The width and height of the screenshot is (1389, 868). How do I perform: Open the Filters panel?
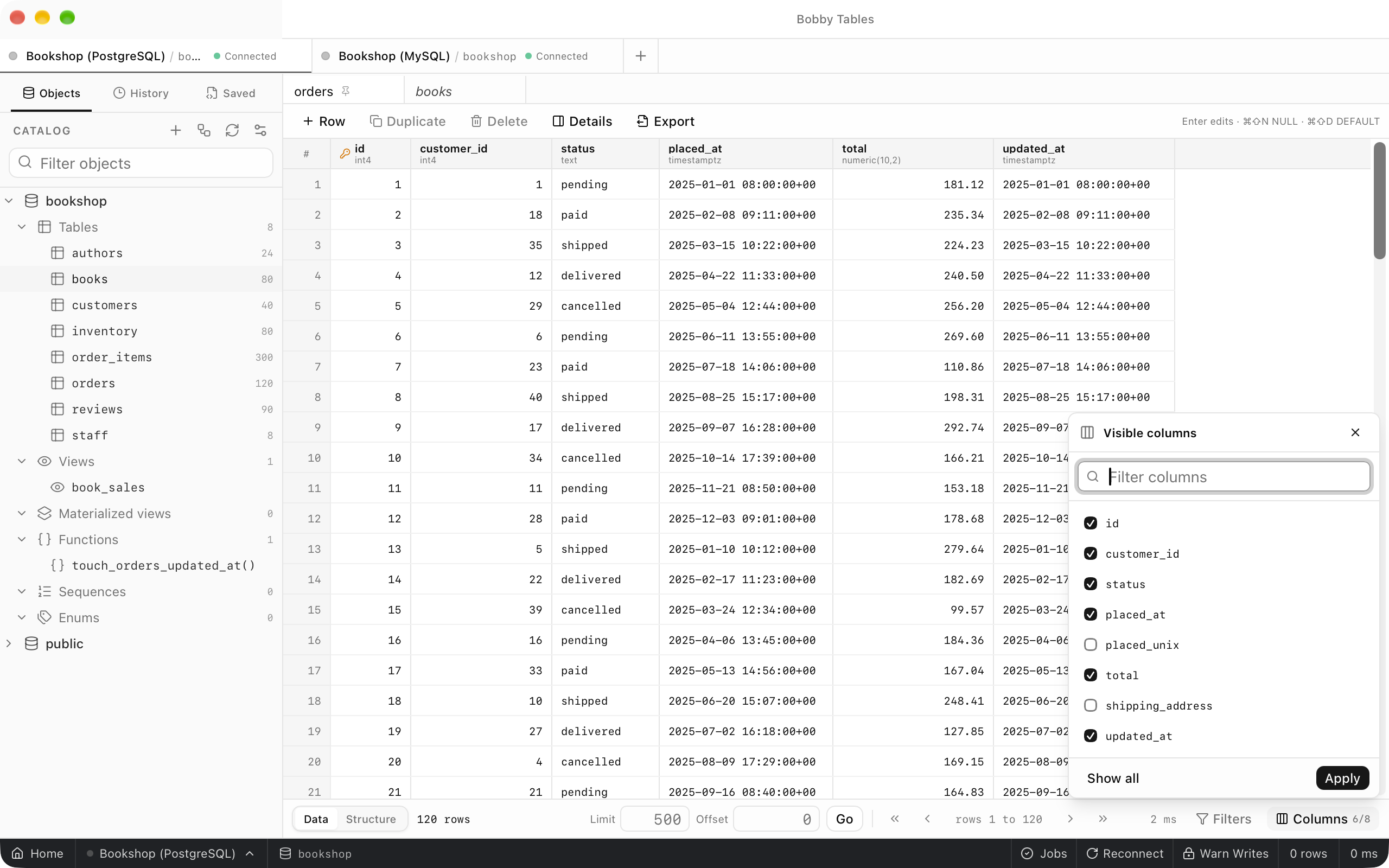1224,819
